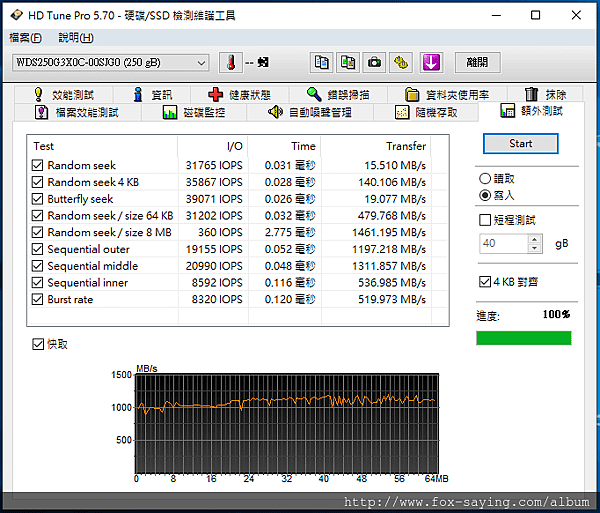Open the 資訊 info tab
600x513 pixels.
point(152,94)
